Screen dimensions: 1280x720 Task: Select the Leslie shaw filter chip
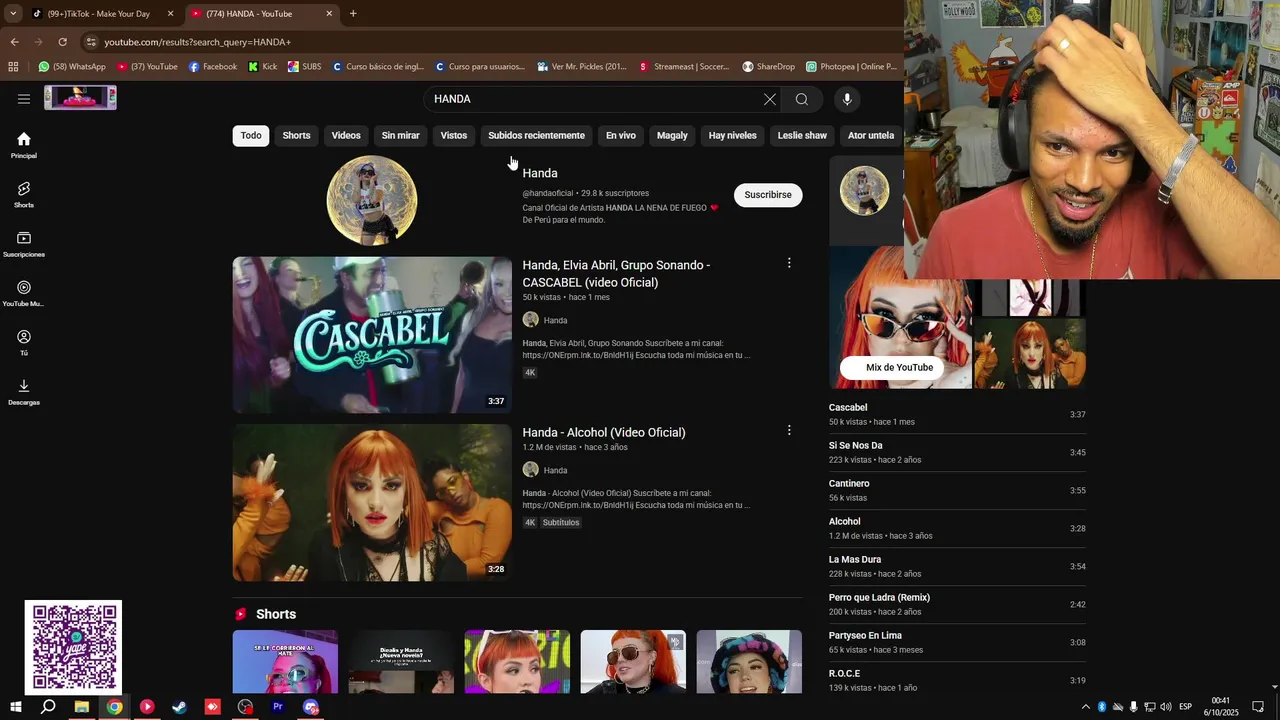802,135
